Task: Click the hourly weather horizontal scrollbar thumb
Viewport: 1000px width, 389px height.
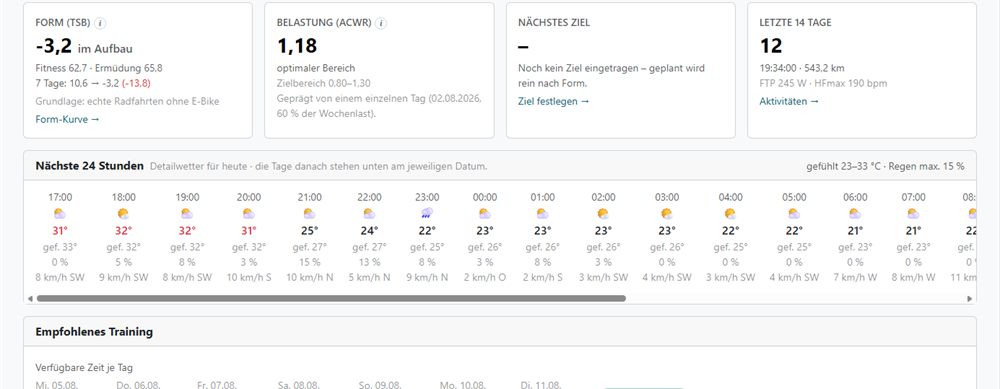Action: coord(331,298)
